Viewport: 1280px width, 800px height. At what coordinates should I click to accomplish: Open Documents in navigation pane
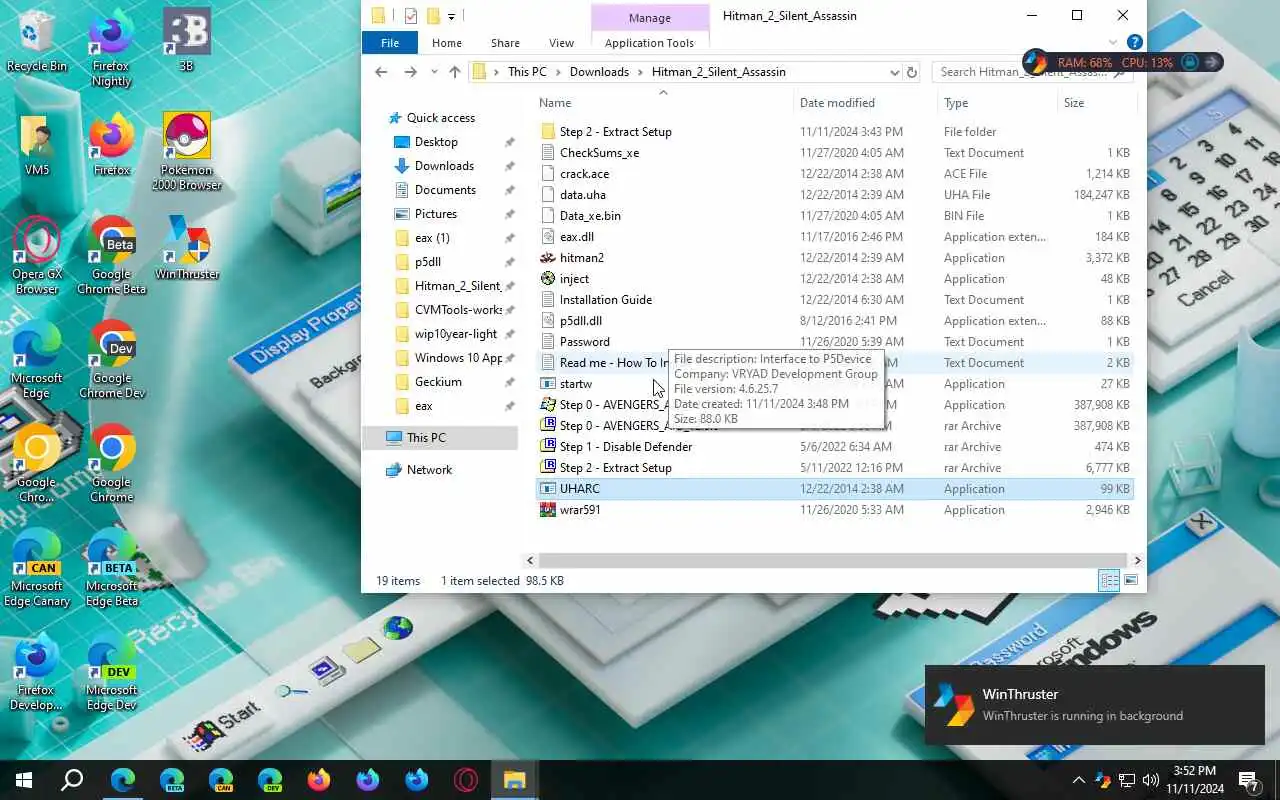click(x=445, y=190)
